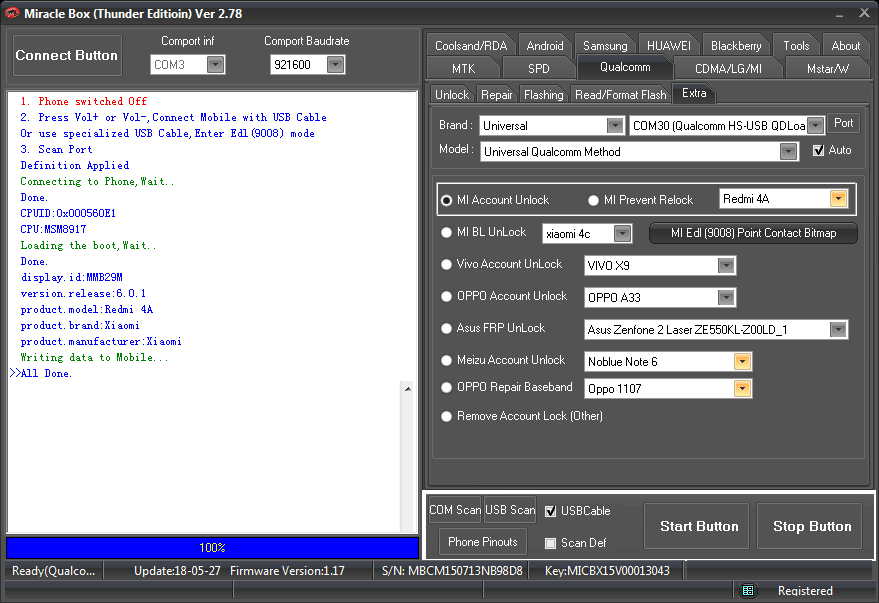Open the Tools tab
Image resolution: width=879 pixels, height=603 pixels.
[x=796, y=45]
